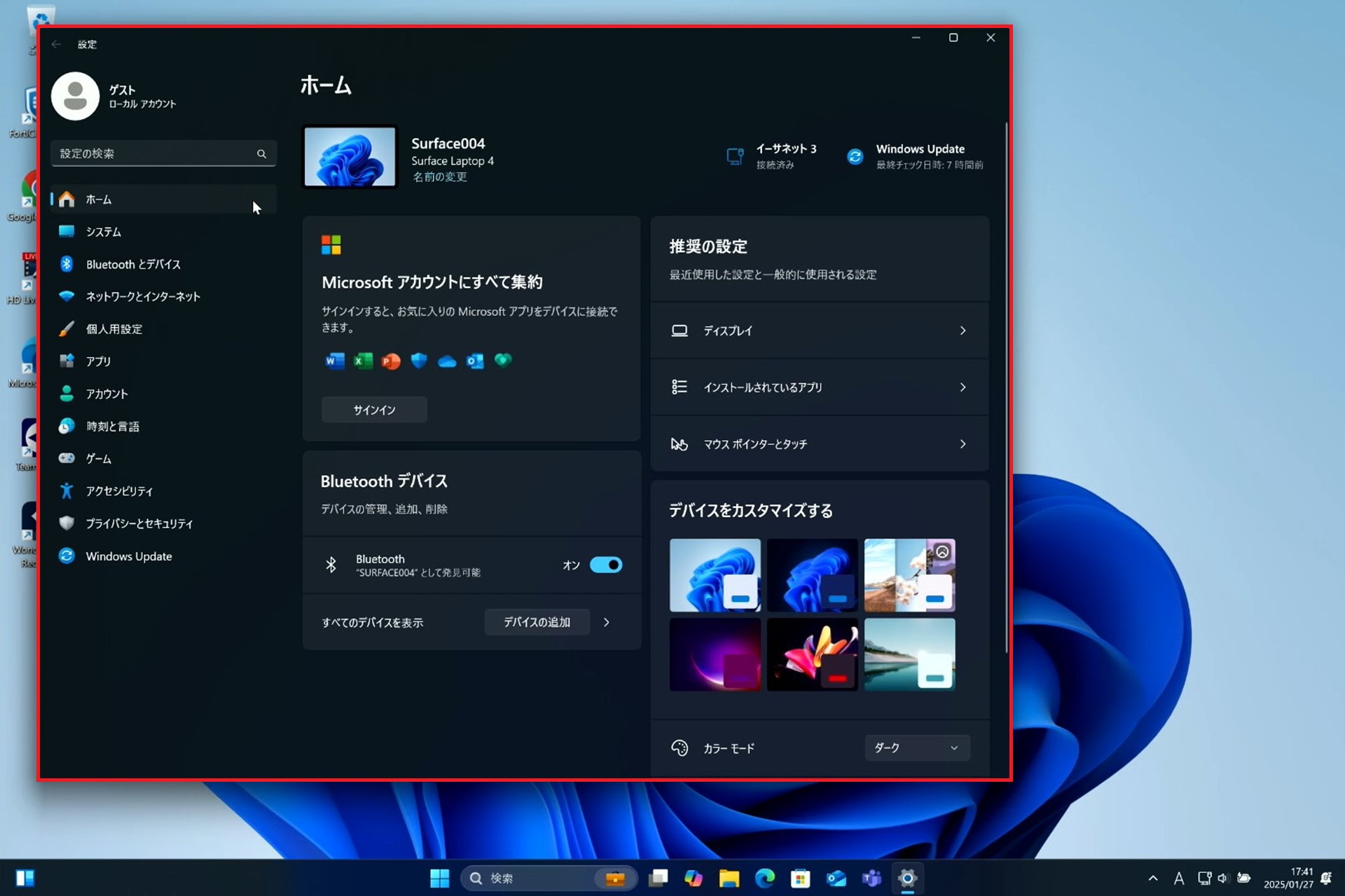1345x896 pixels.
Task: Click the デバイスの追加 button
Action: 537,622
